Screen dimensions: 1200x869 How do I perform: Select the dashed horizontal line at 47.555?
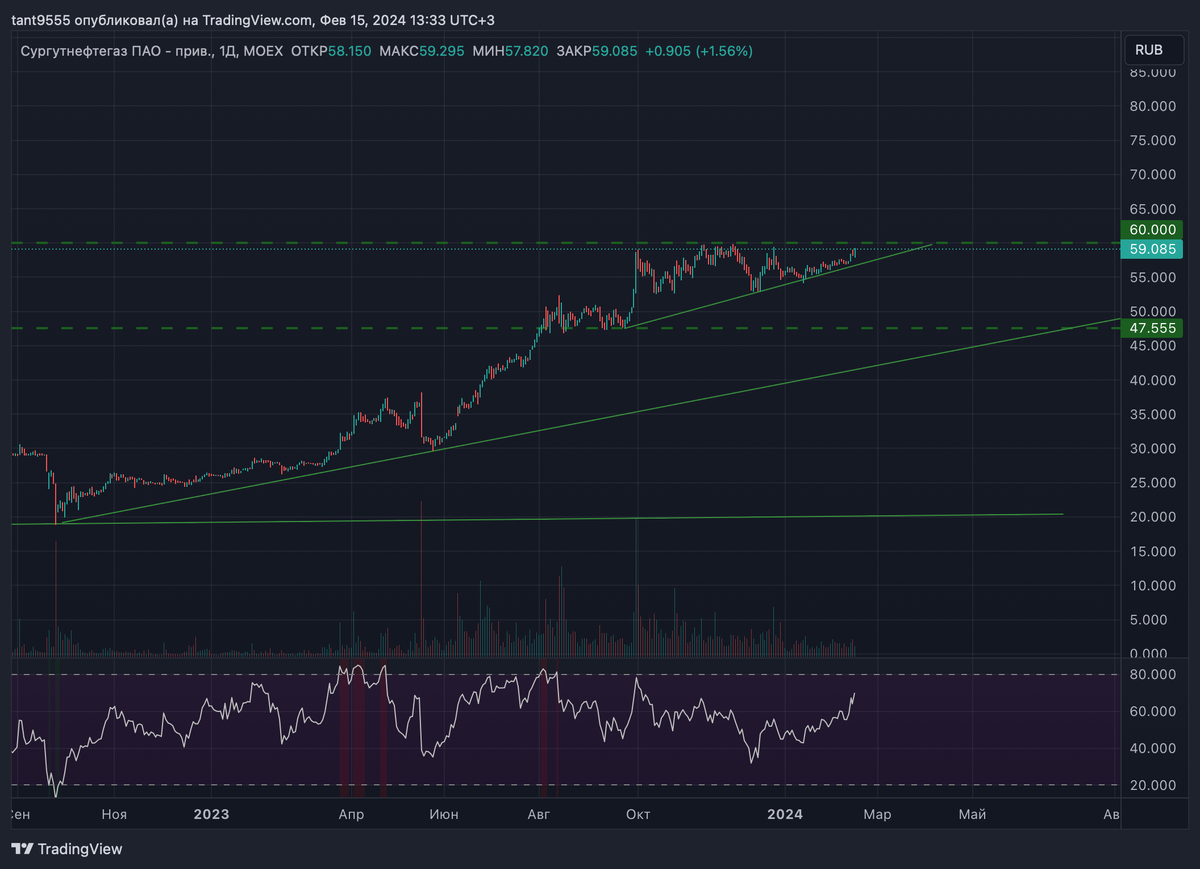564,328
